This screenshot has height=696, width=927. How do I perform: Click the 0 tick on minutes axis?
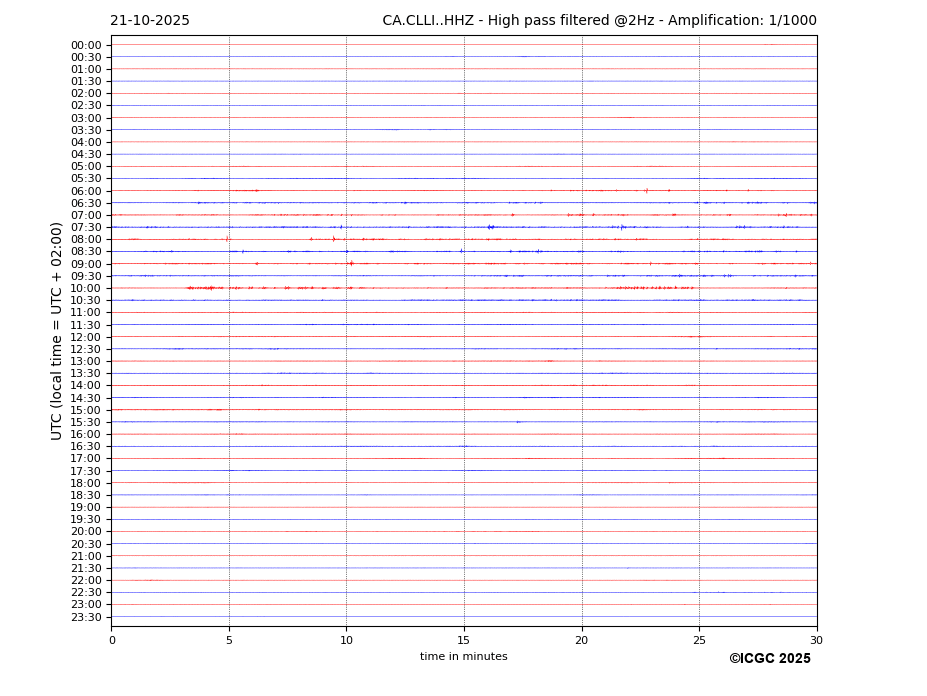pyautogui.click(x=112, y=640)
